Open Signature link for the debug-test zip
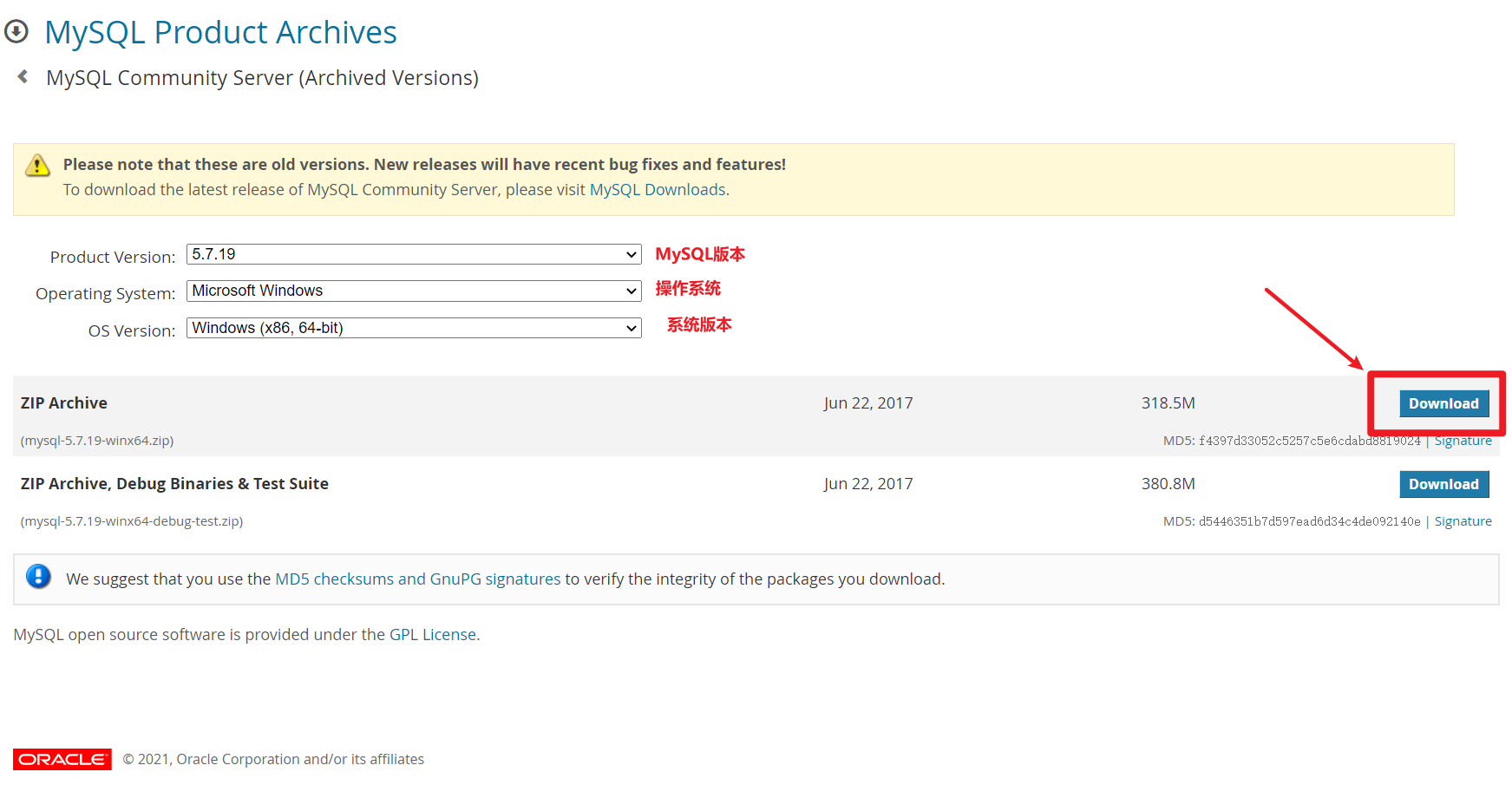This screenshot has width=1512, height=785. [1463, 521]
